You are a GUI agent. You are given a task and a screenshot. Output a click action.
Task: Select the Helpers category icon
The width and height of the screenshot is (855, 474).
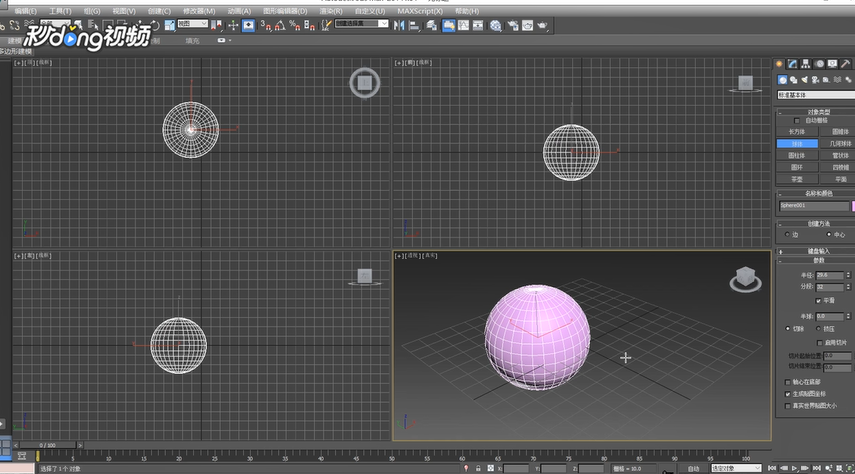pos(826,80)
